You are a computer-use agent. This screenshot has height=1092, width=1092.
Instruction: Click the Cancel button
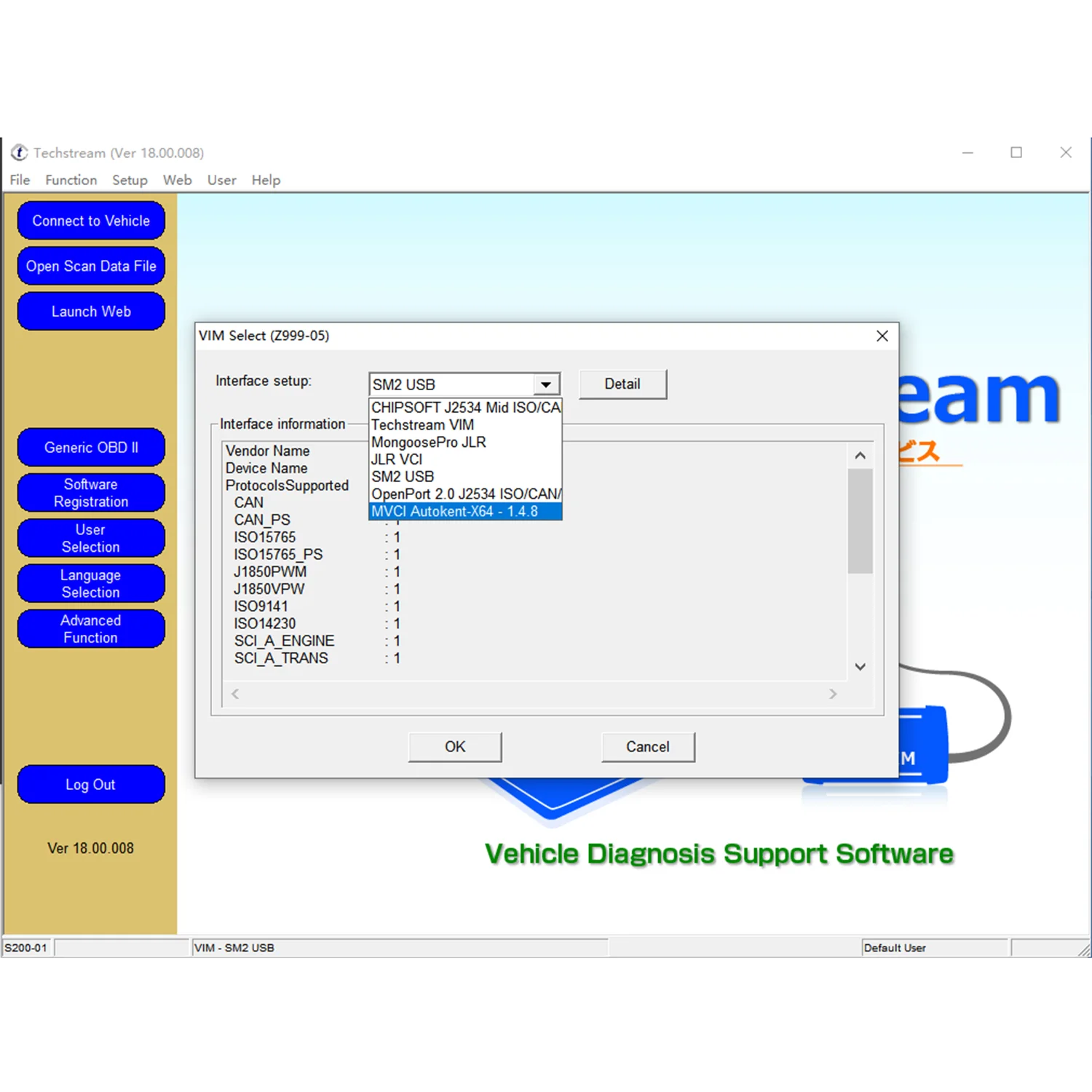648,747
